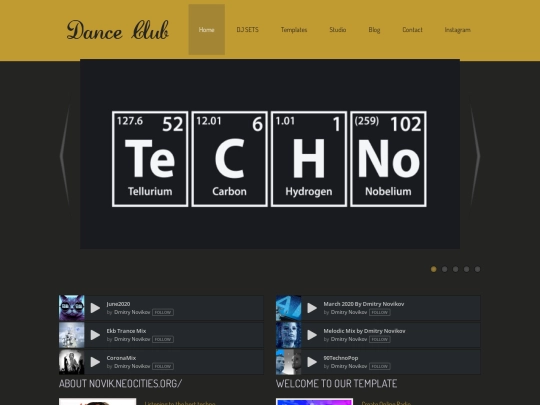Open the June2020 track title
The height and width of the screenshot is (405, 540).
click(118, 304)
